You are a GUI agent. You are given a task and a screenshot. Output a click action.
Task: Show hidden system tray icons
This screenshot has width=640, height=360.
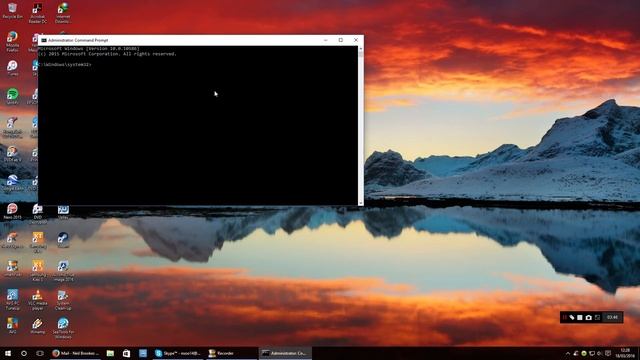click(568, 353)
